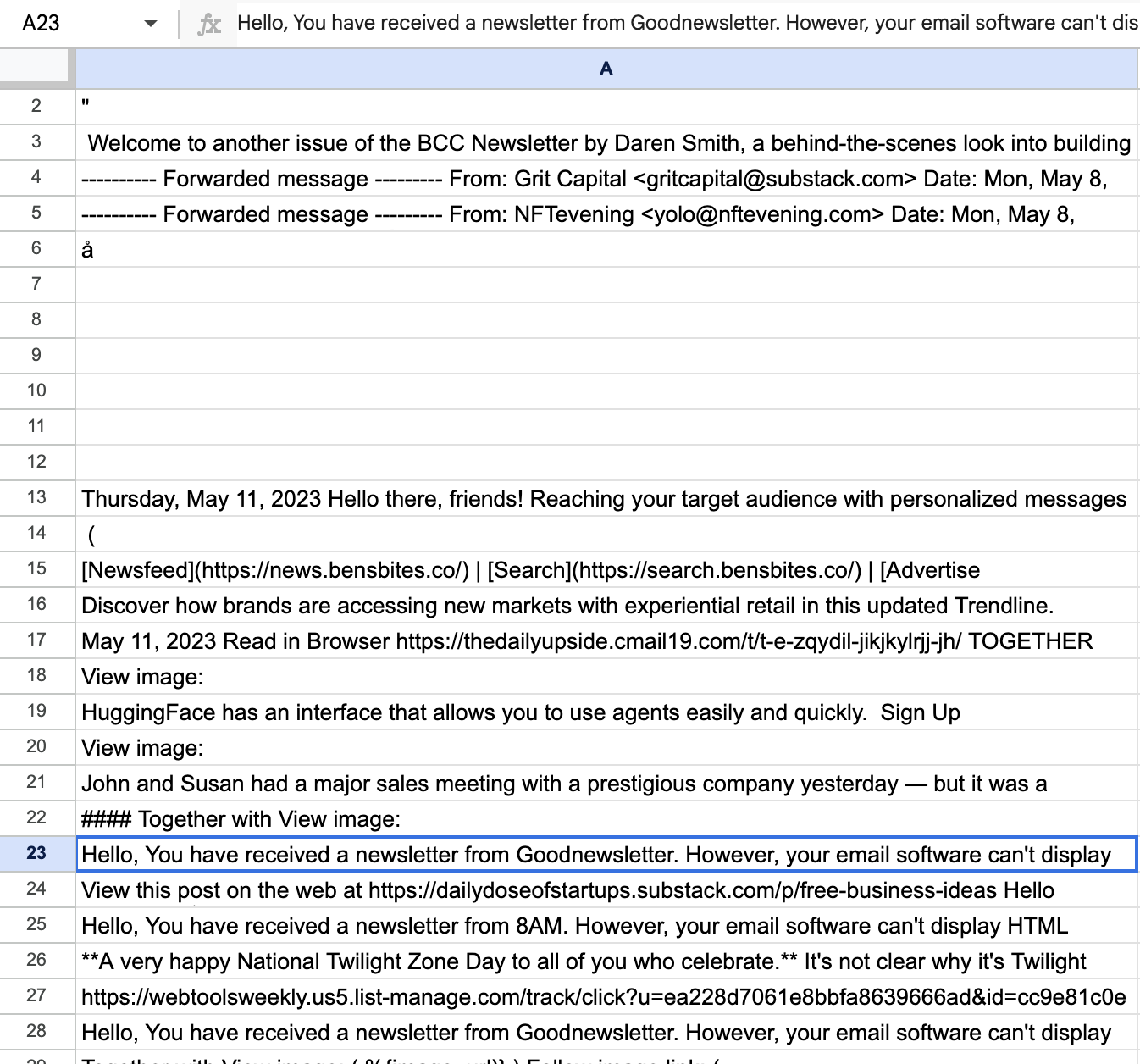
Task: Click the webtoolsweekly list-manage URL cell
Action: (606, 996)
